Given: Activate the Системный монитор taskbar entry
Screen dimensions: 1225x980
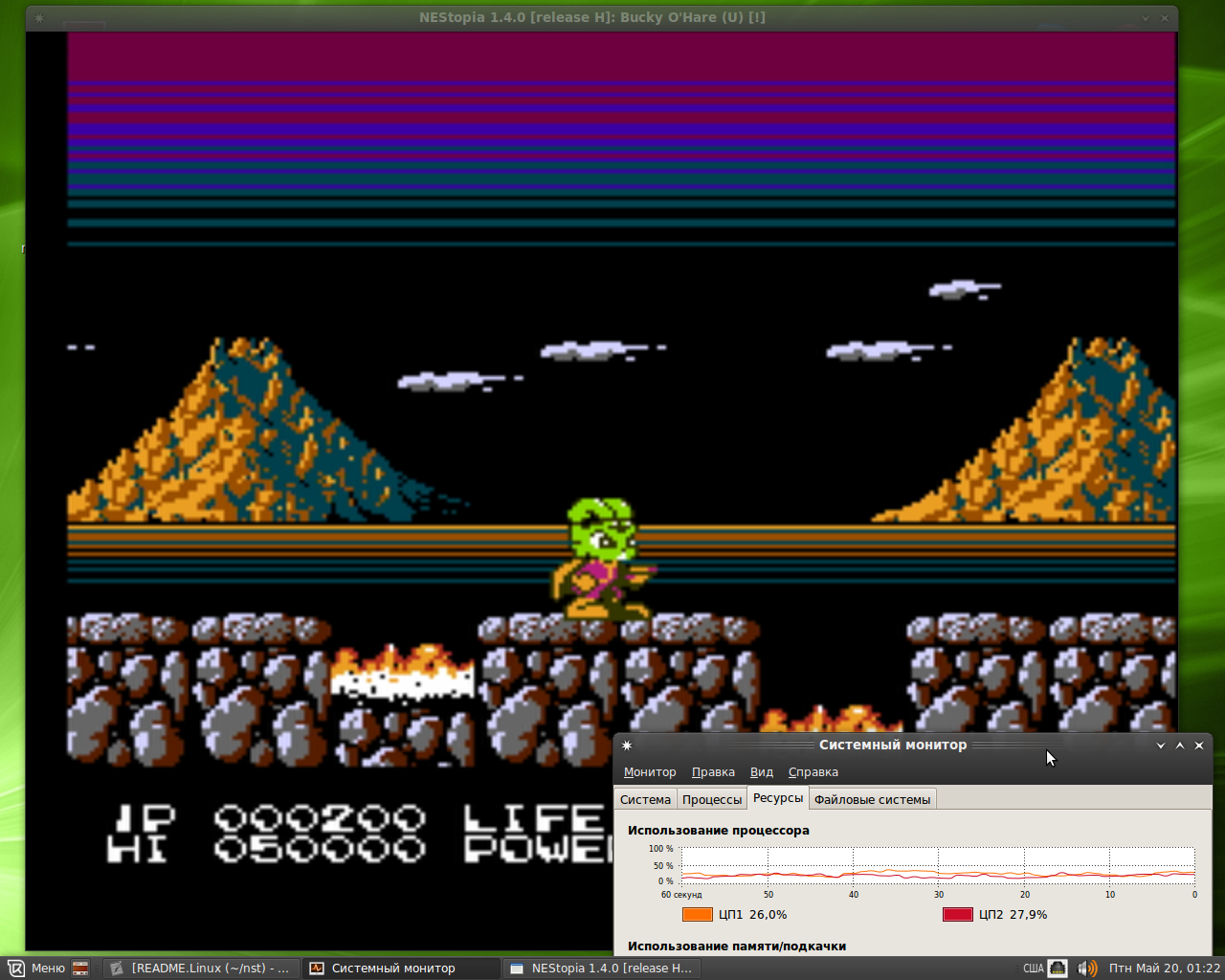Looking at the screenshot, I should point(402,969).
